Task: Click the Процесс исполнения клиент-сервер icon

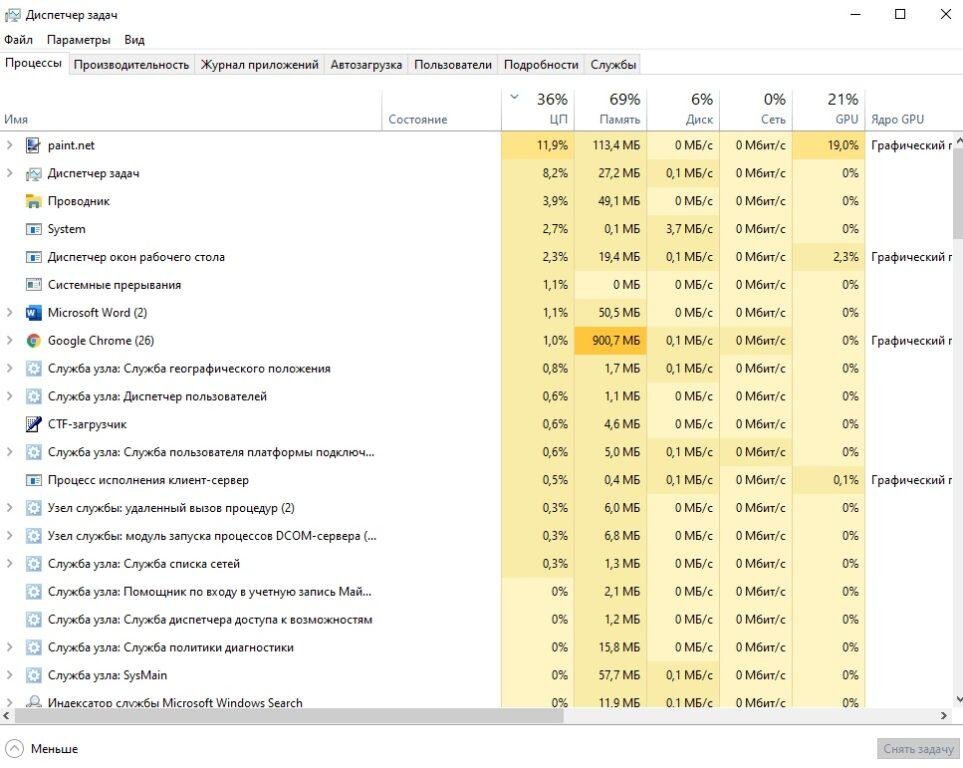Action: tap(33, 480)
